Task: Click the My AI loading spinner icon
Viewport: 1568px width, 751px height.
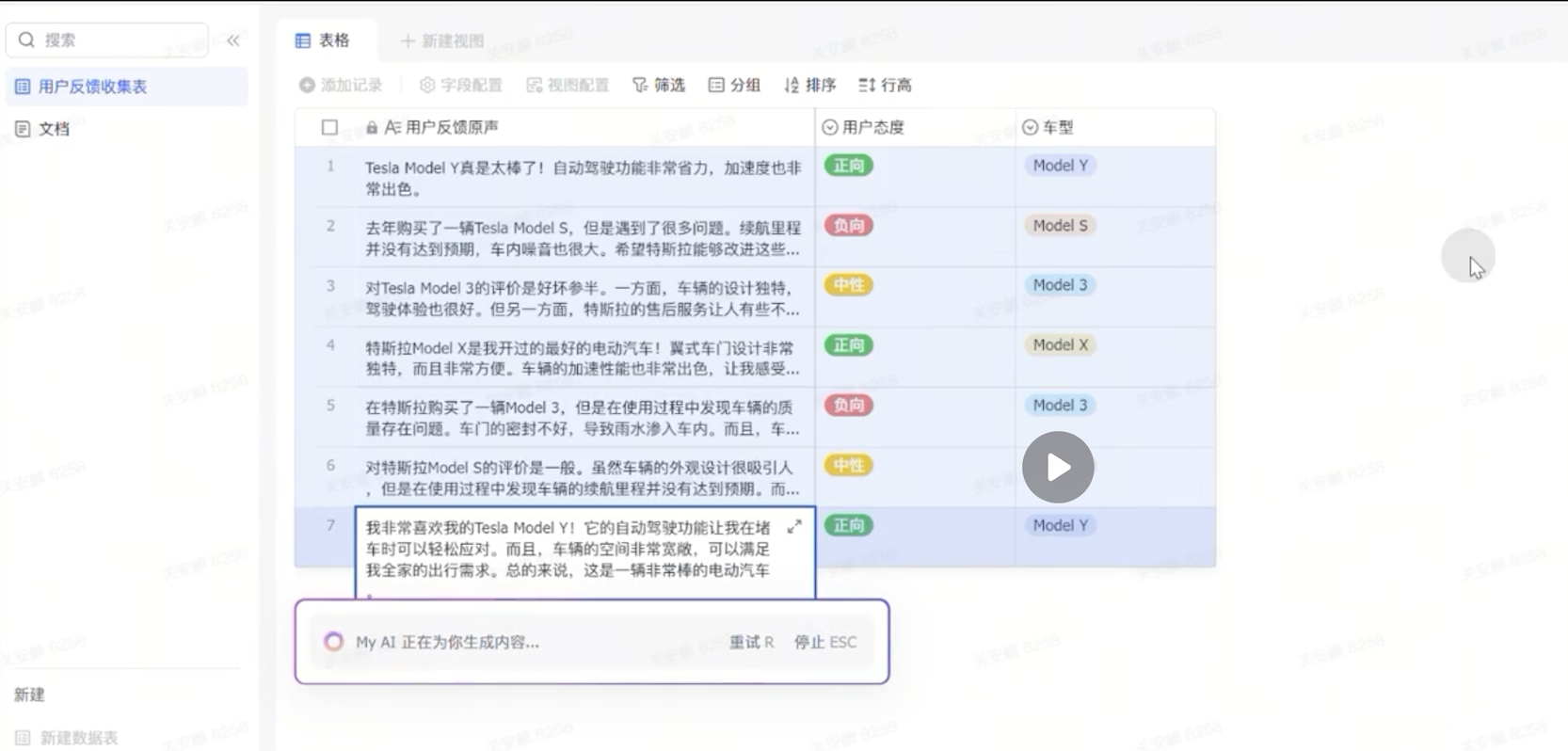Action: tap(333, 642)
